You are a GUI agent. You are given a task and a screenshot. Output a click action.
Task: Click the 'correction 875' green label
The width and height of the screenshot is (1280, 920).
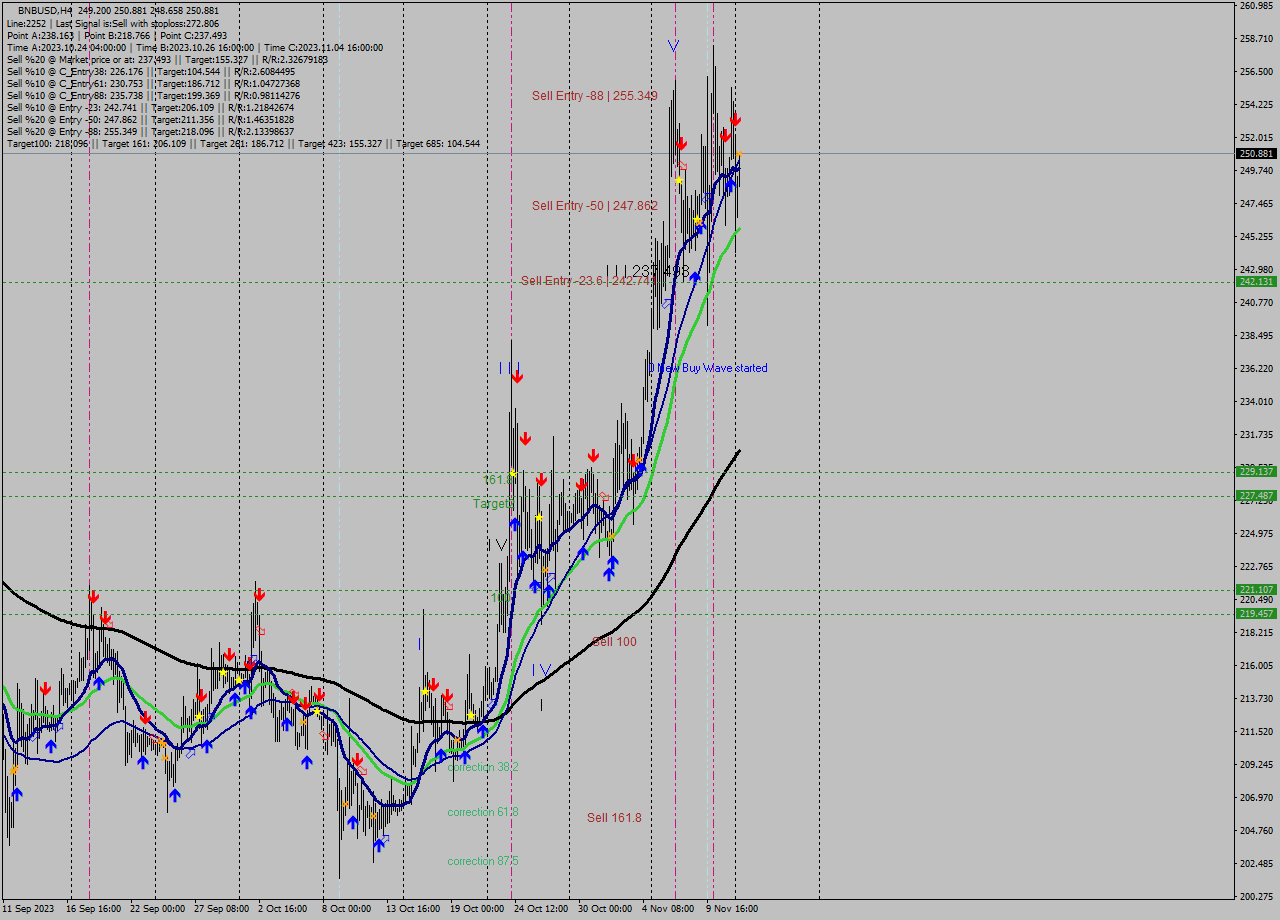(x=482, y=860)
